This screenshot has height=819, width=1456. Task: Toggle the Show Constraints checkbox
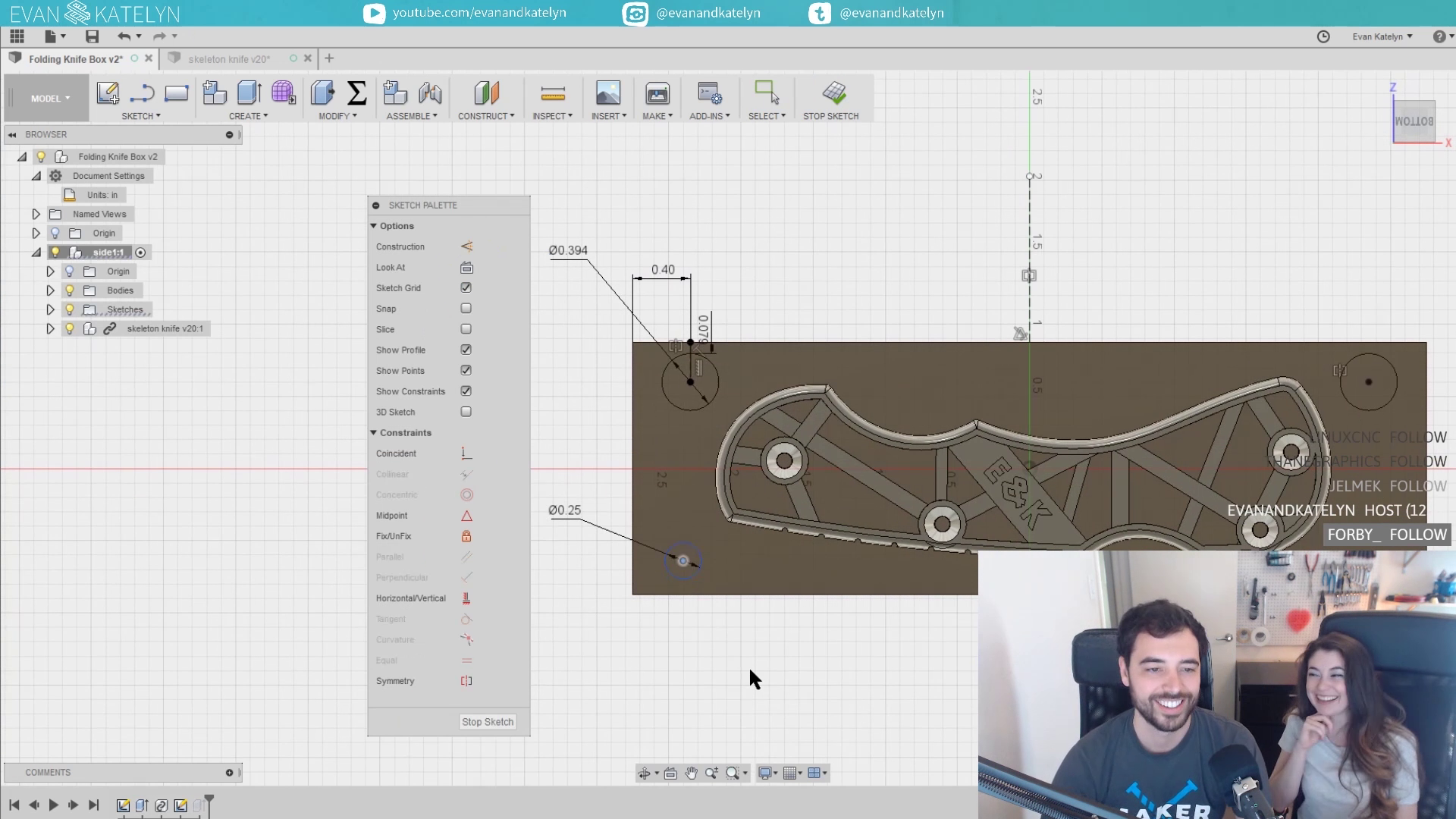[x=466, y=391]
